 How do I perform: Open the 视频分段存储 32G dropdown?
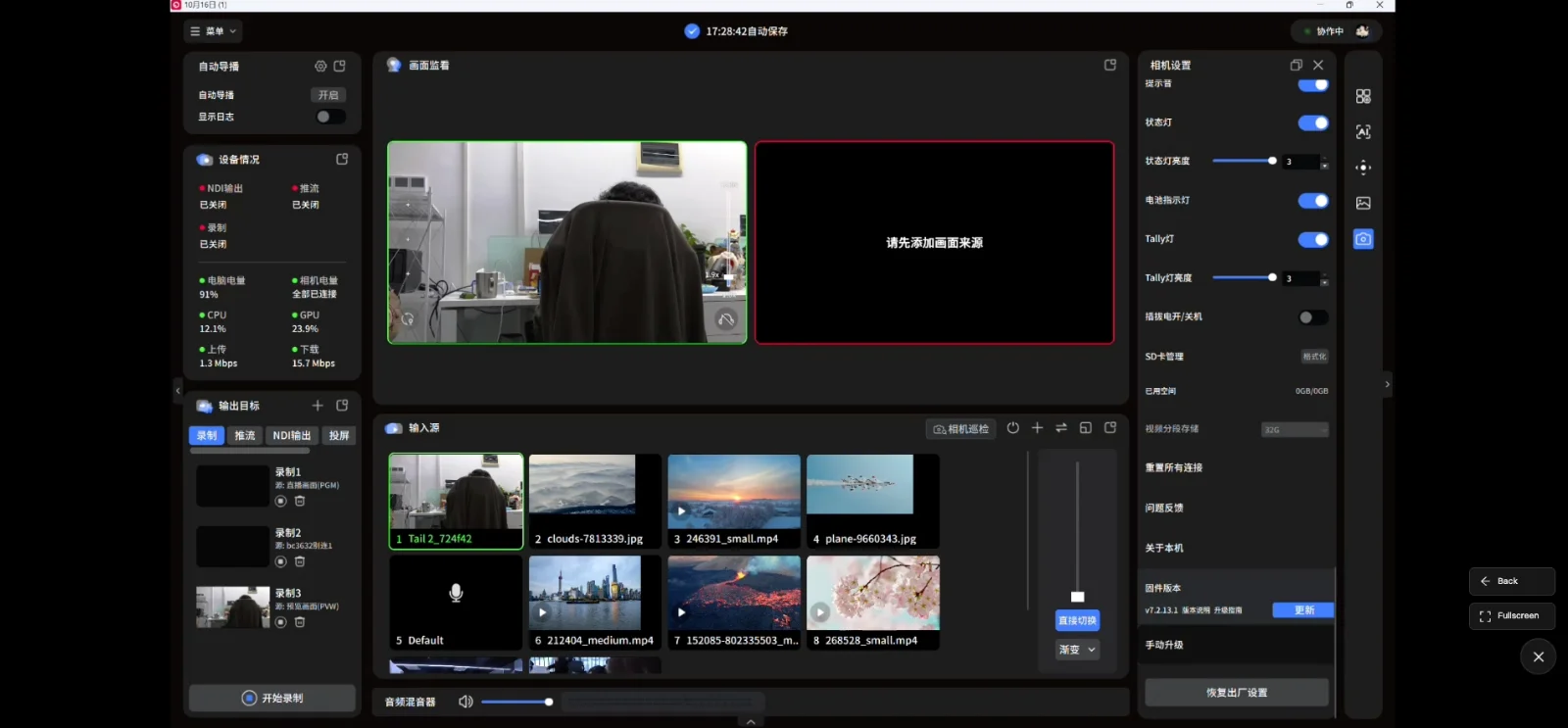(x=1295, y=429)
